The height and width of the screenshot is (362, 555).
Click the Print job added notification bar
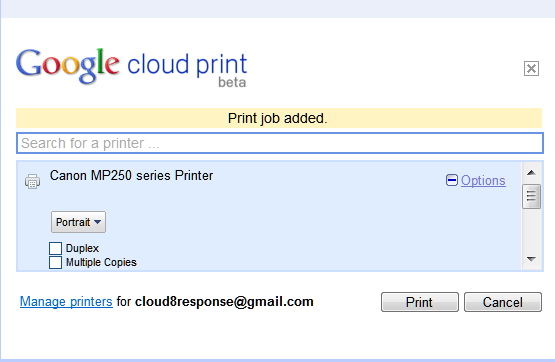[279, 118]
